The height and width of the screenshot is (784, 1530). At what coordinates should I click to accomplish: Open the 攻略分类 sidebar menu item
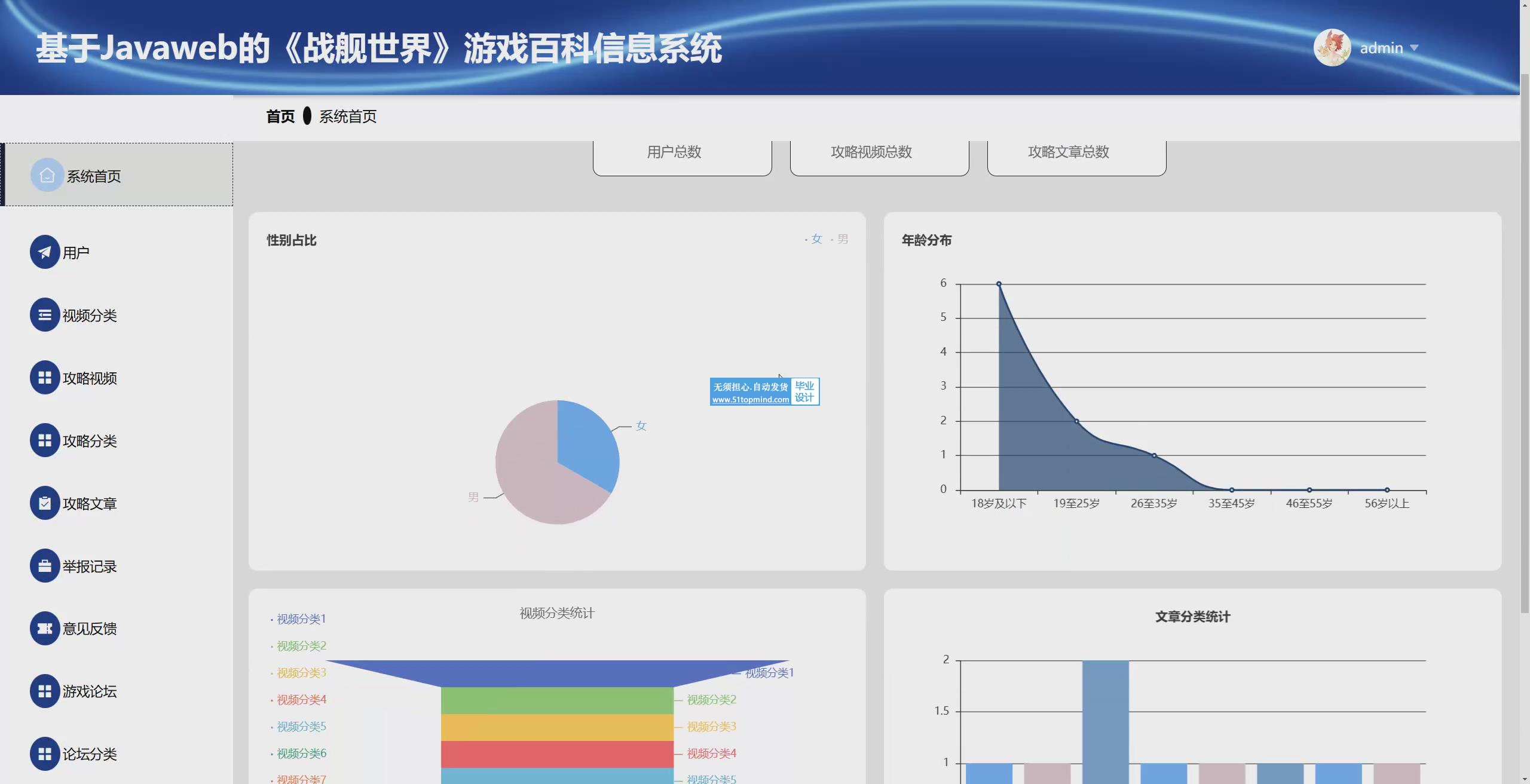[90, 441]
